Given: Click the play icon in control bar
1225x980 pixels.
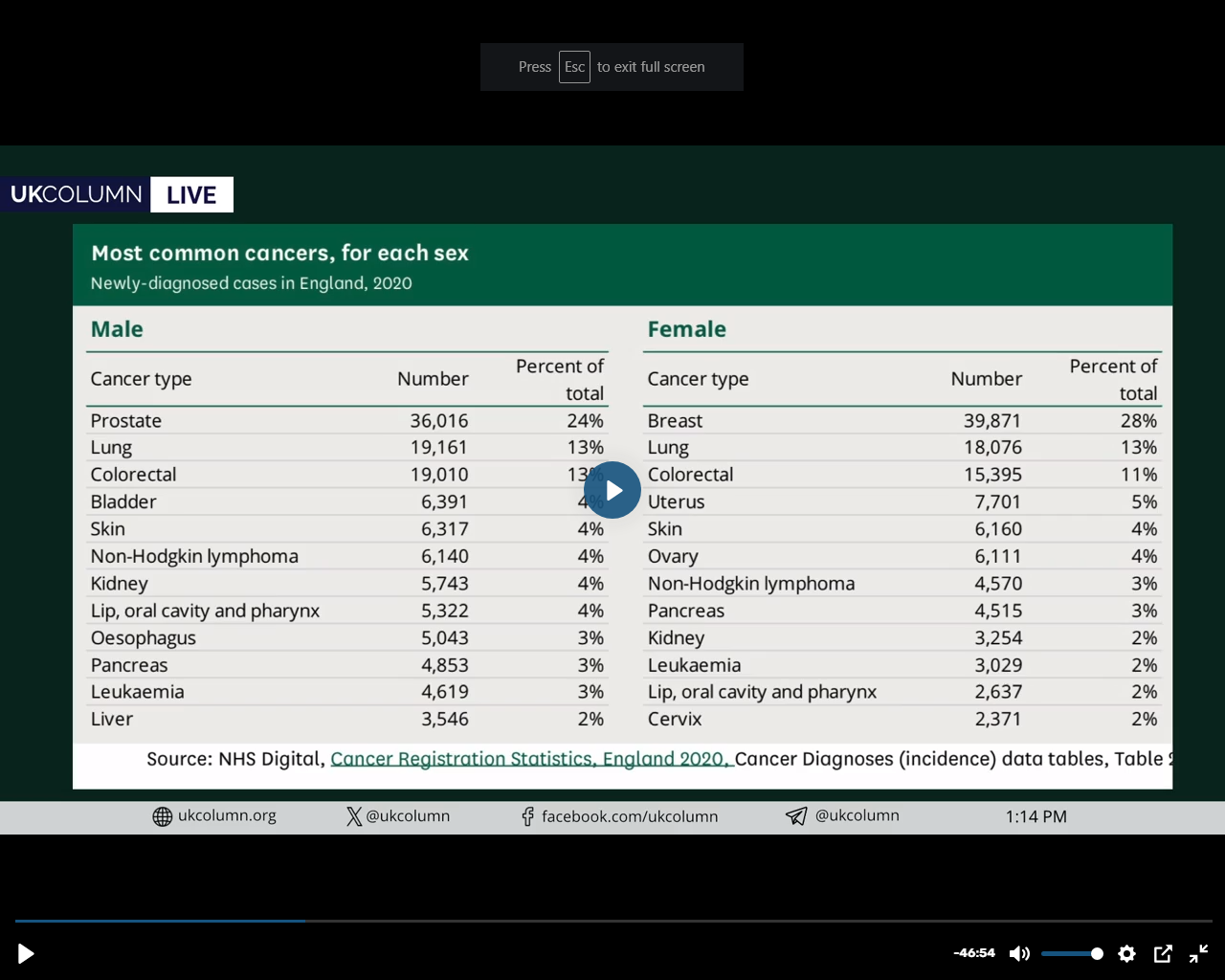Looking at the screenshot, I should click(26, 953).
